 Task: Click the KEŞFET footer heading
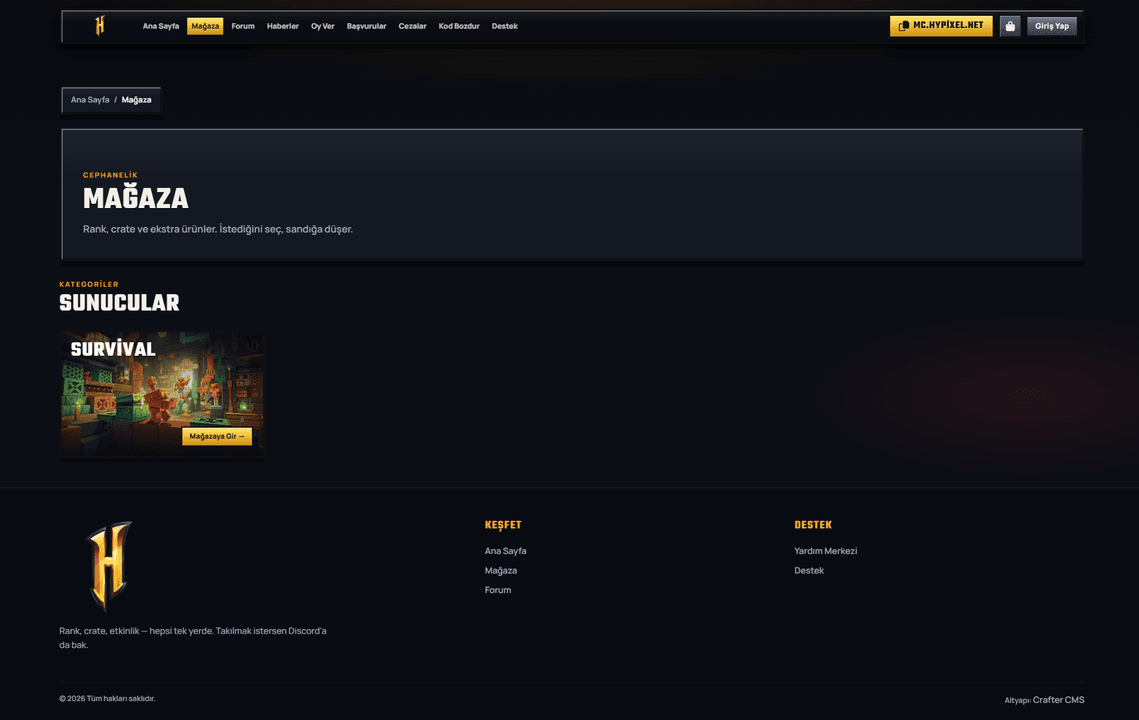click(503, 525)
